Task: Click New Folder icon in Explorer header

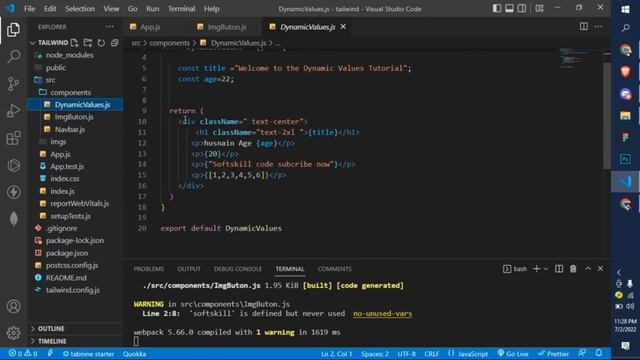Action: (88, 42)
